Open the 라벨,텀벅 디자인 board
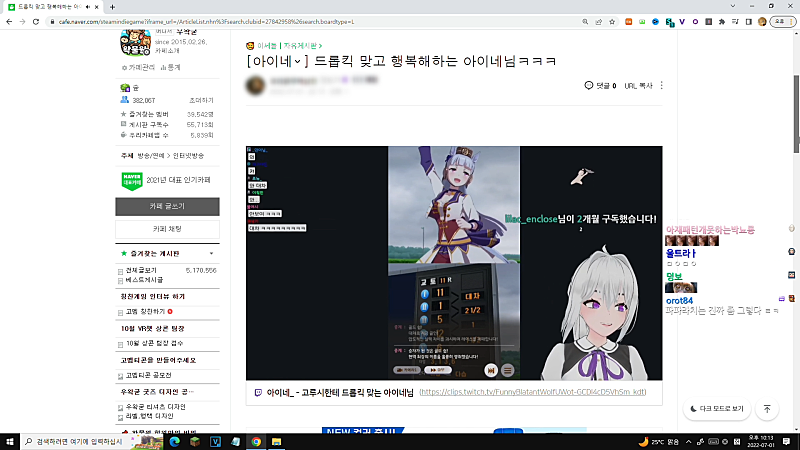The width and height of the screenshot is (800, 450). click(x=149, y=416)
